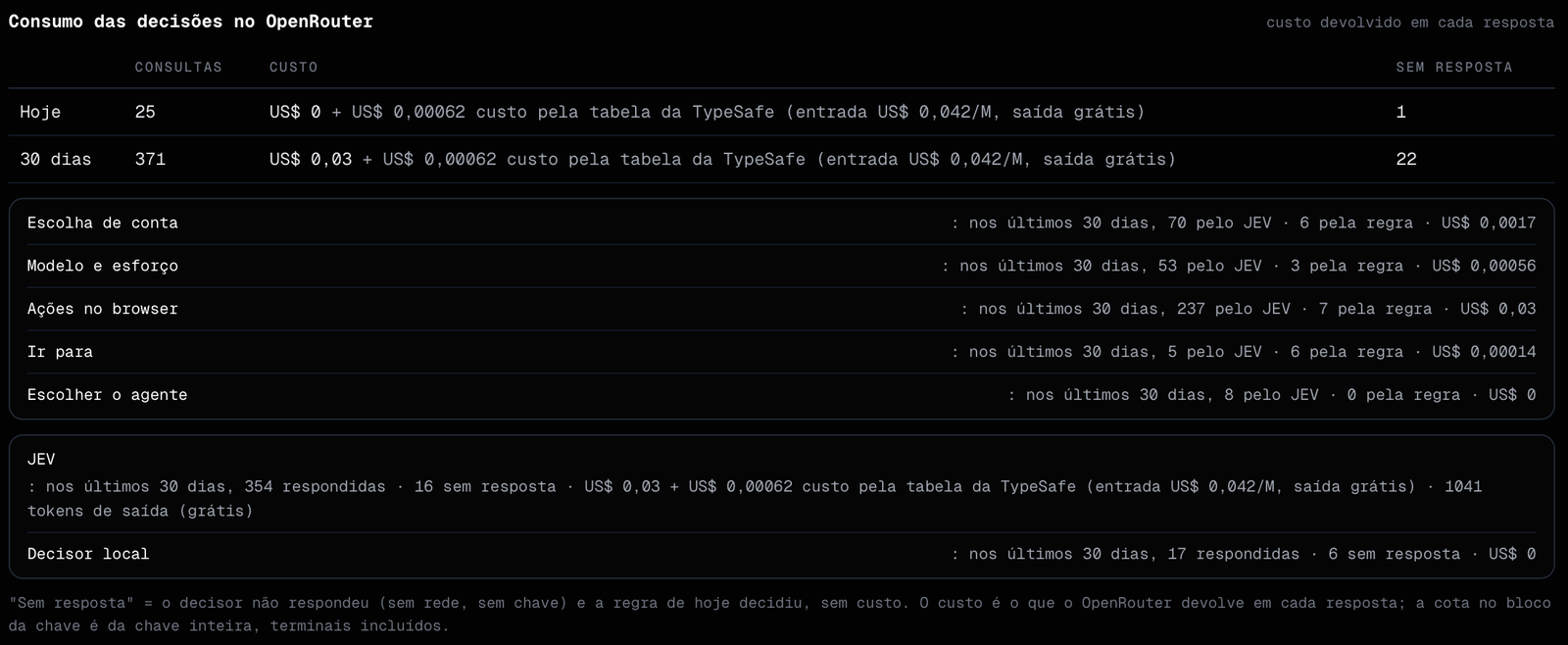
Task: Select the 'Escolha de conta' row
Action: [782, 223]
